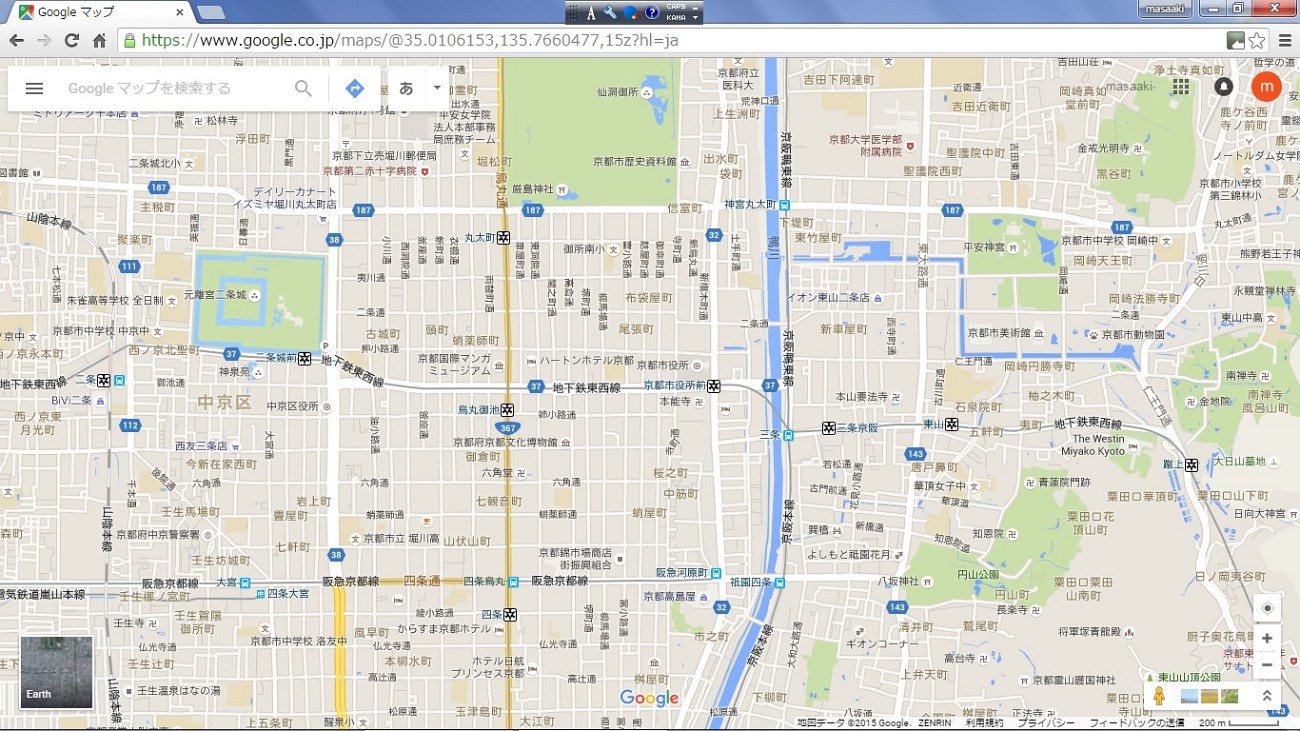Click the URL in the address bar
Image resolution: width=1300 pixels, height=731 pixels.
click(410, 40)
